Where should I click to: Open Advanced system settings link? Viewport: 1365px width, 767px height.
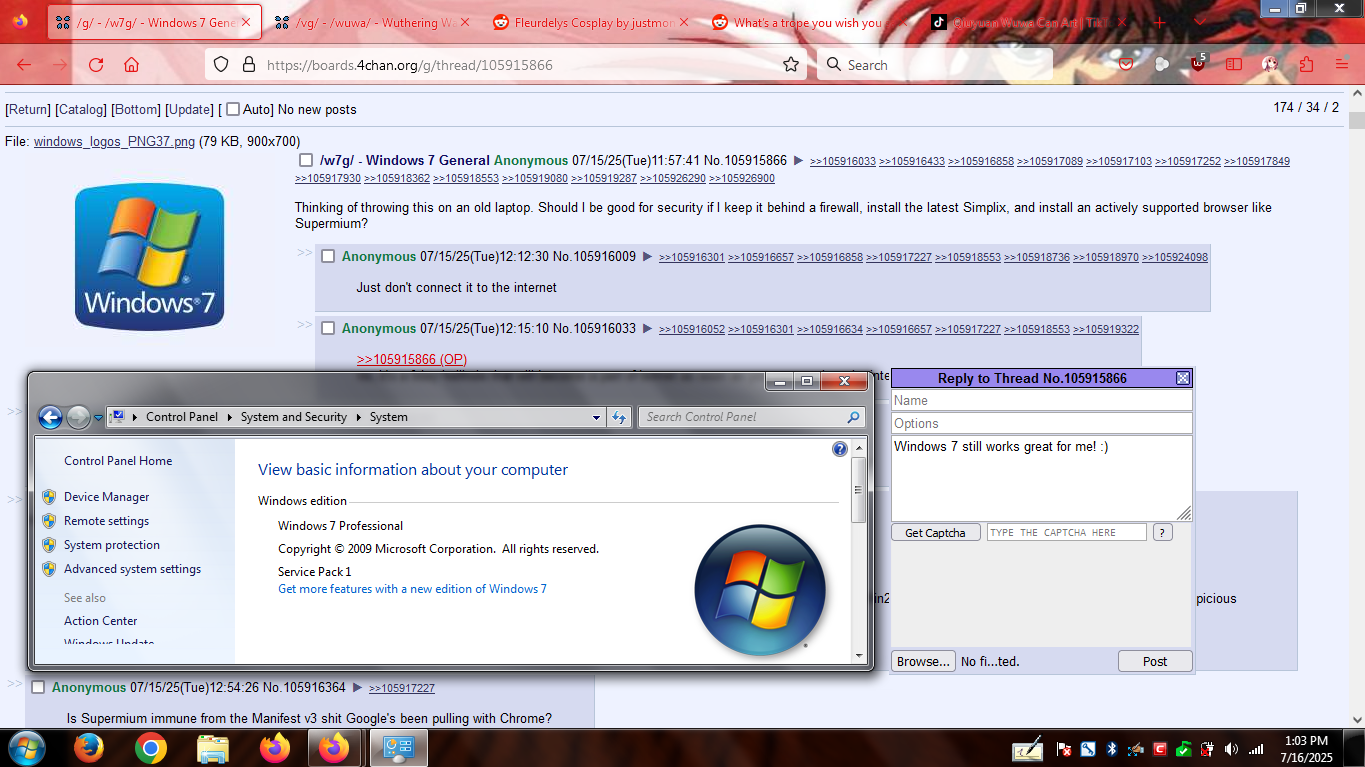(132, 569)
